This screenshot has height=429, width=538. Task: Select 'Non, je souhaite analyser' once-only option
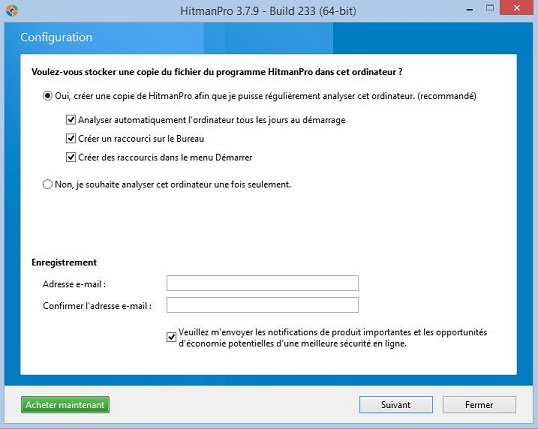(47, 184)
